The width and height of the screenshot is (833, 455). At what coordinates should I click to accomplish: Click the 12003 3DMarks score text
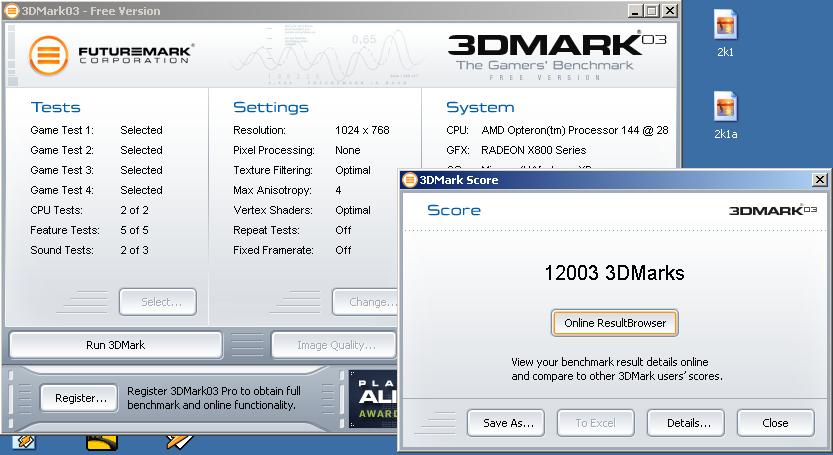tap(615, 273)
